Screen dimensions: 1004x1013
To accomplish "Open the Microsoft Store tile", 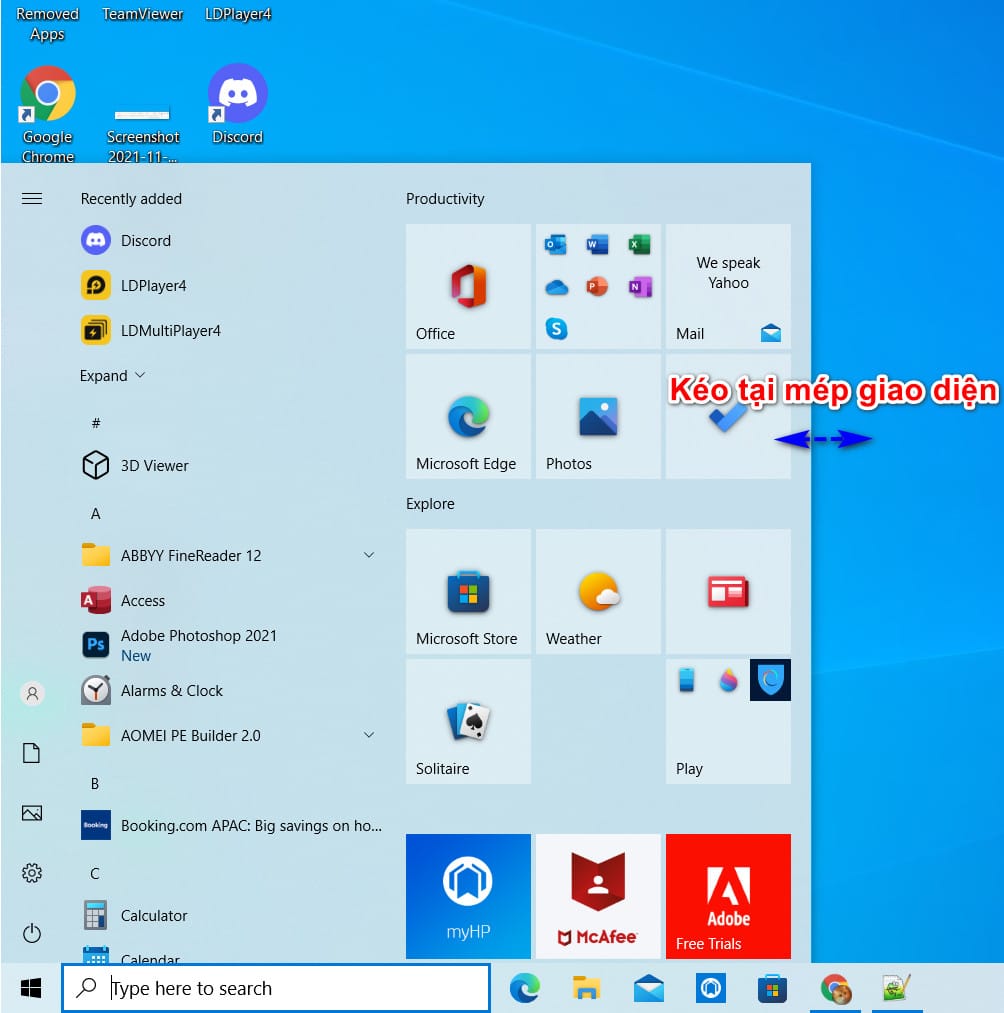I will pyautogui.click(x=468, y=591).
